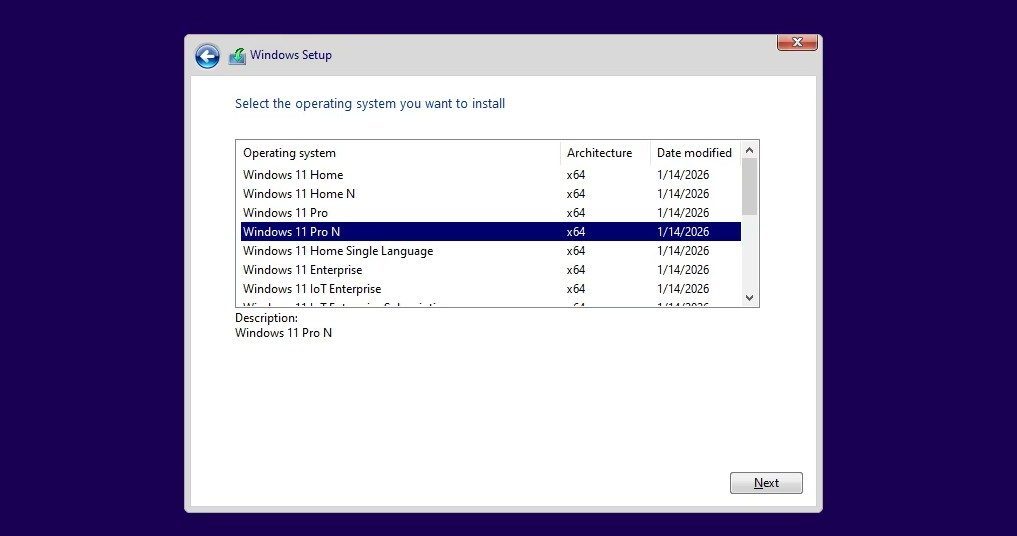Click the Windows Setup icon in title bar

coord(237,56)
